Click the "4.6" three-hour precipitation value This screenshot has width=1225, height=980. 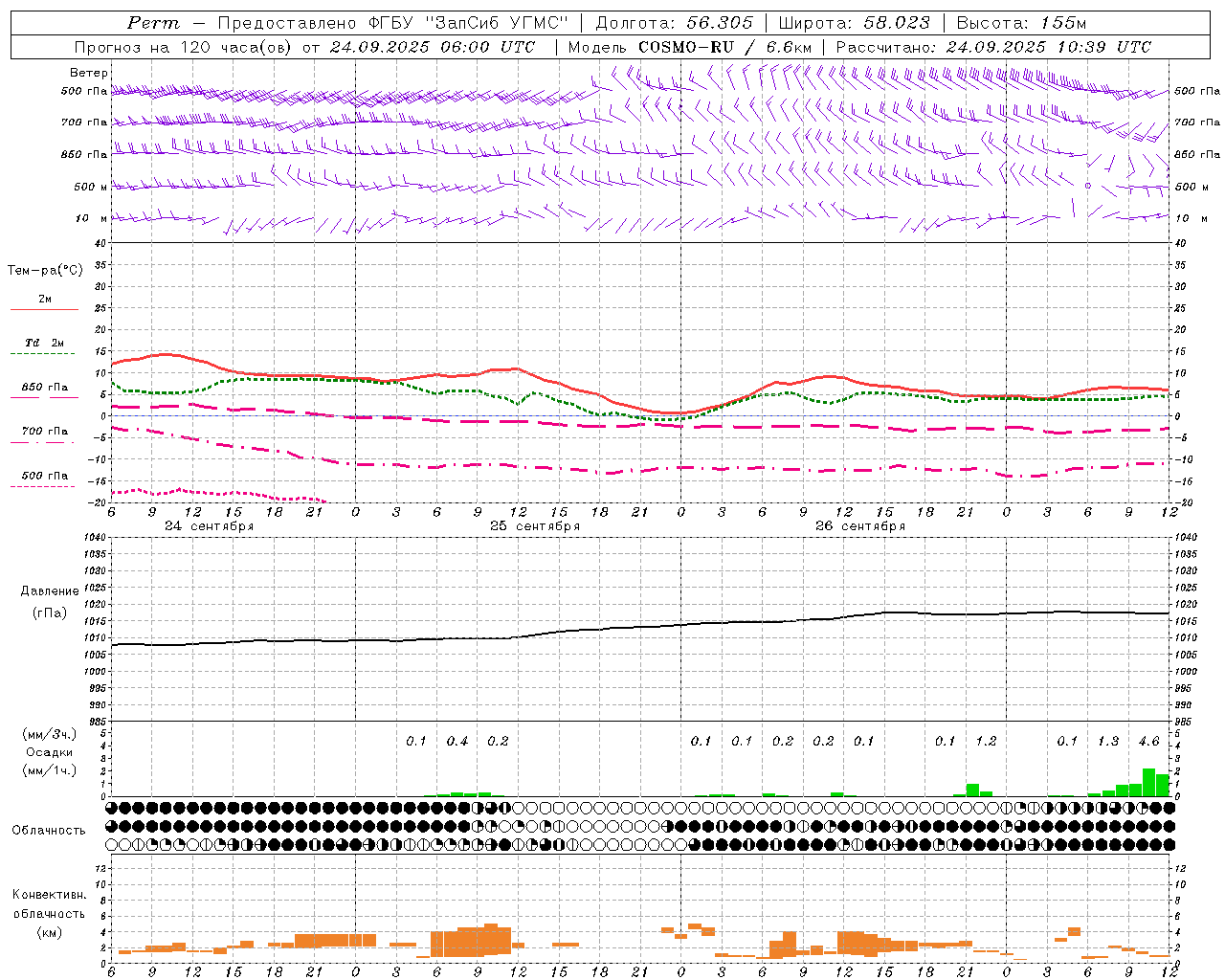click(x=1148, y=742)
